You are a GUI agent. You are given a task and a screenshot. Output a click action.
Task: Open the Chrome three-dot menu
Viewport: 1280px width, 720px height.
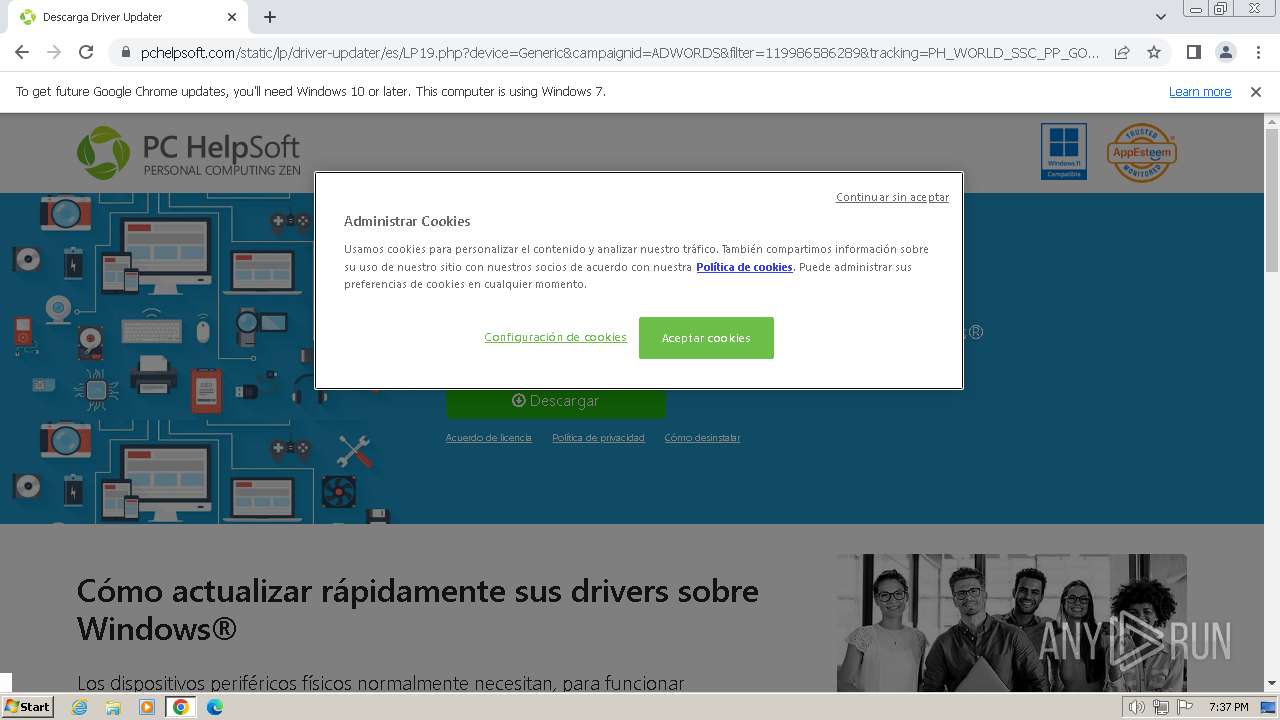pos(1257,52)
